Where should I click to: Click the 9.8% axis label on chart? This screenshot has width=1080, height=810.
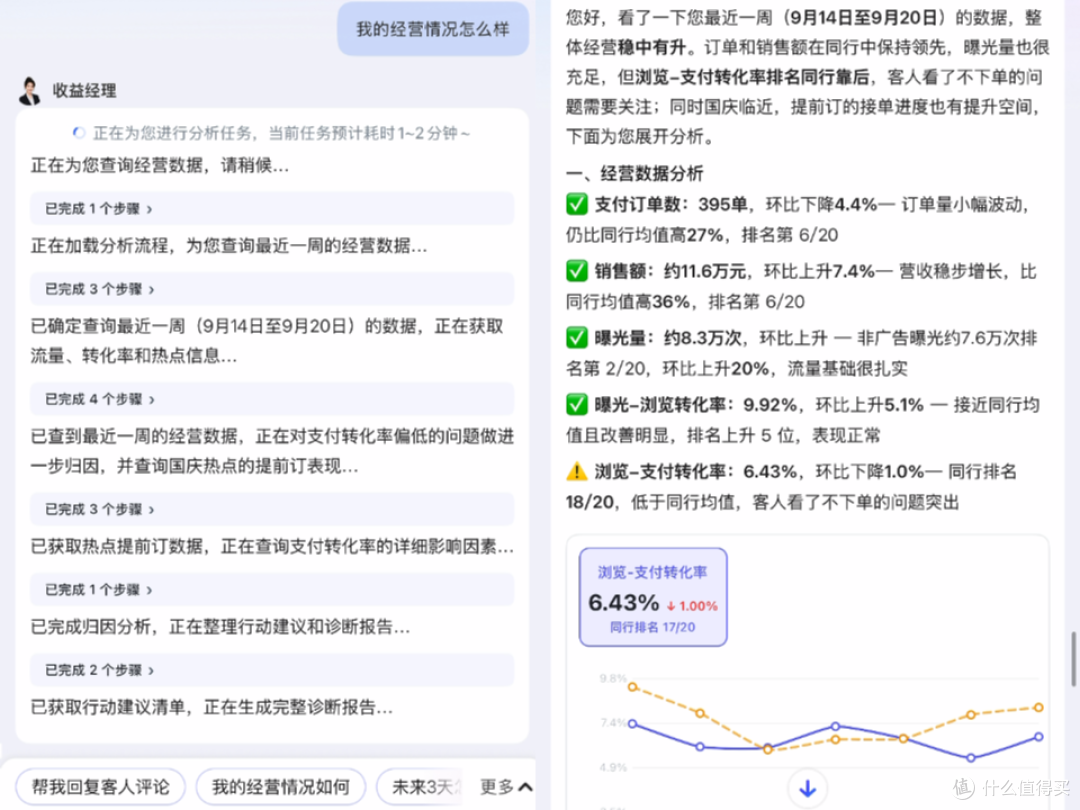pyautogui.click(x=613, y=678)
